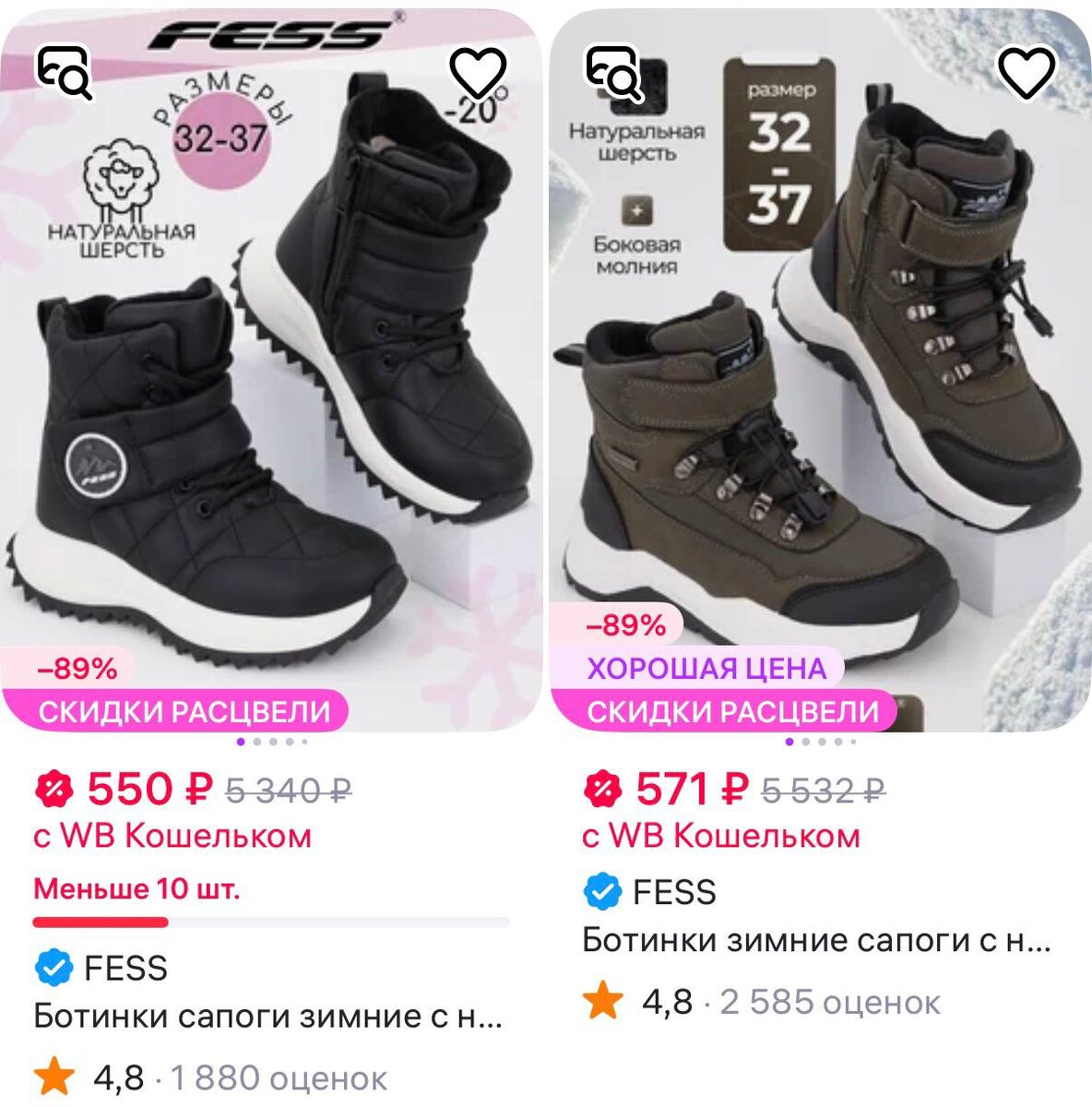Add khaki FESS boots to favorites

pos(1027,71)
